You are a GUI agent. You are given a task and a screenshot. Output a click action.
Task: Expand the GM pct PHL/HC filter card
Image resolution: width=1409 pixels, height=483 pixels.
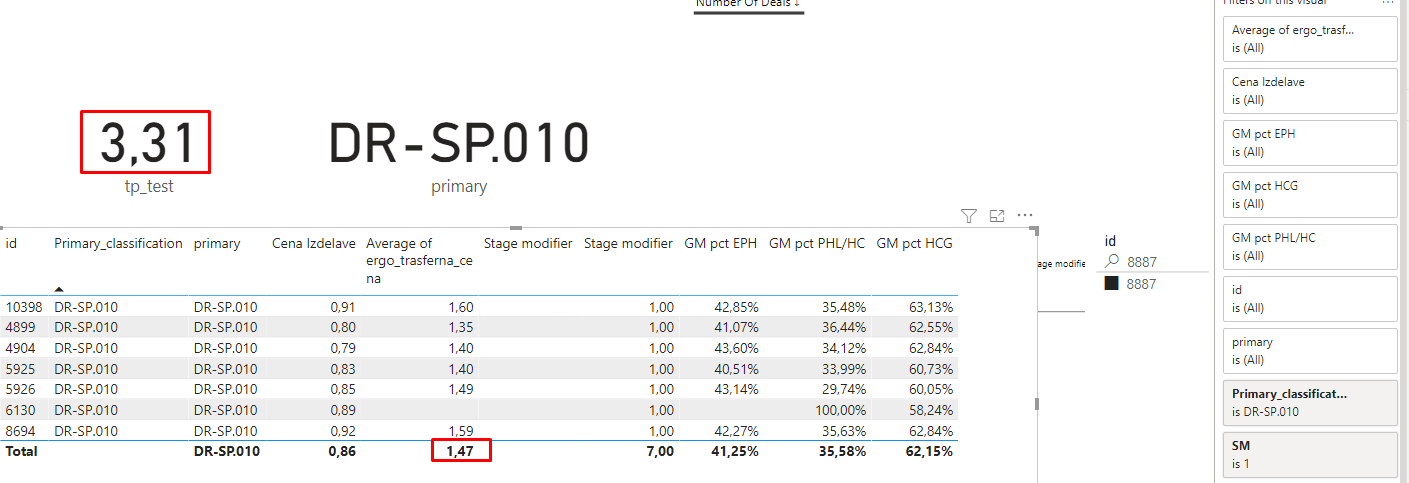pyautogui.click(x=1310, y=246)
